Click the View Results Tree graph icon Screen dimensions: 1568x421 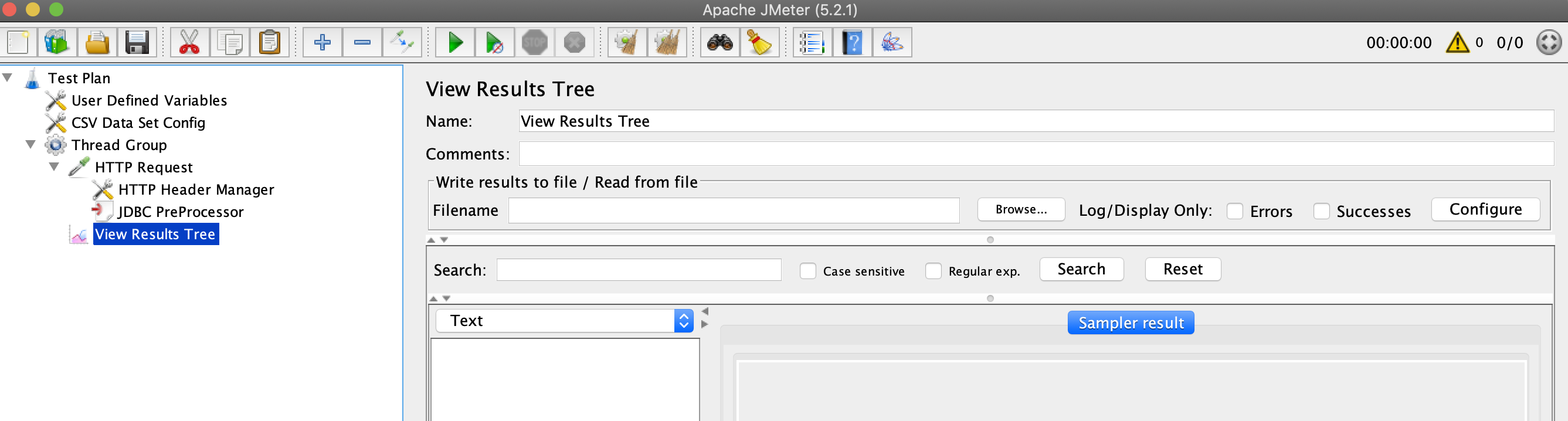pyautogui.click(x=79, y=234)
